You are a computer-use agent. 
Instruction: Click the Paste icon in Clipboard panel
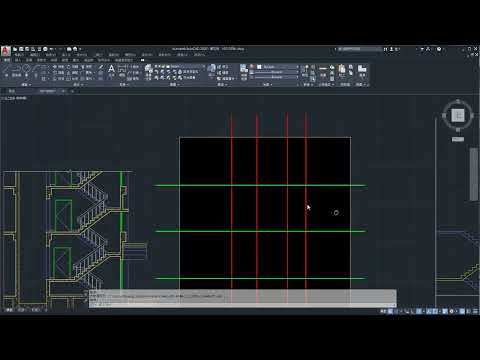342,71
